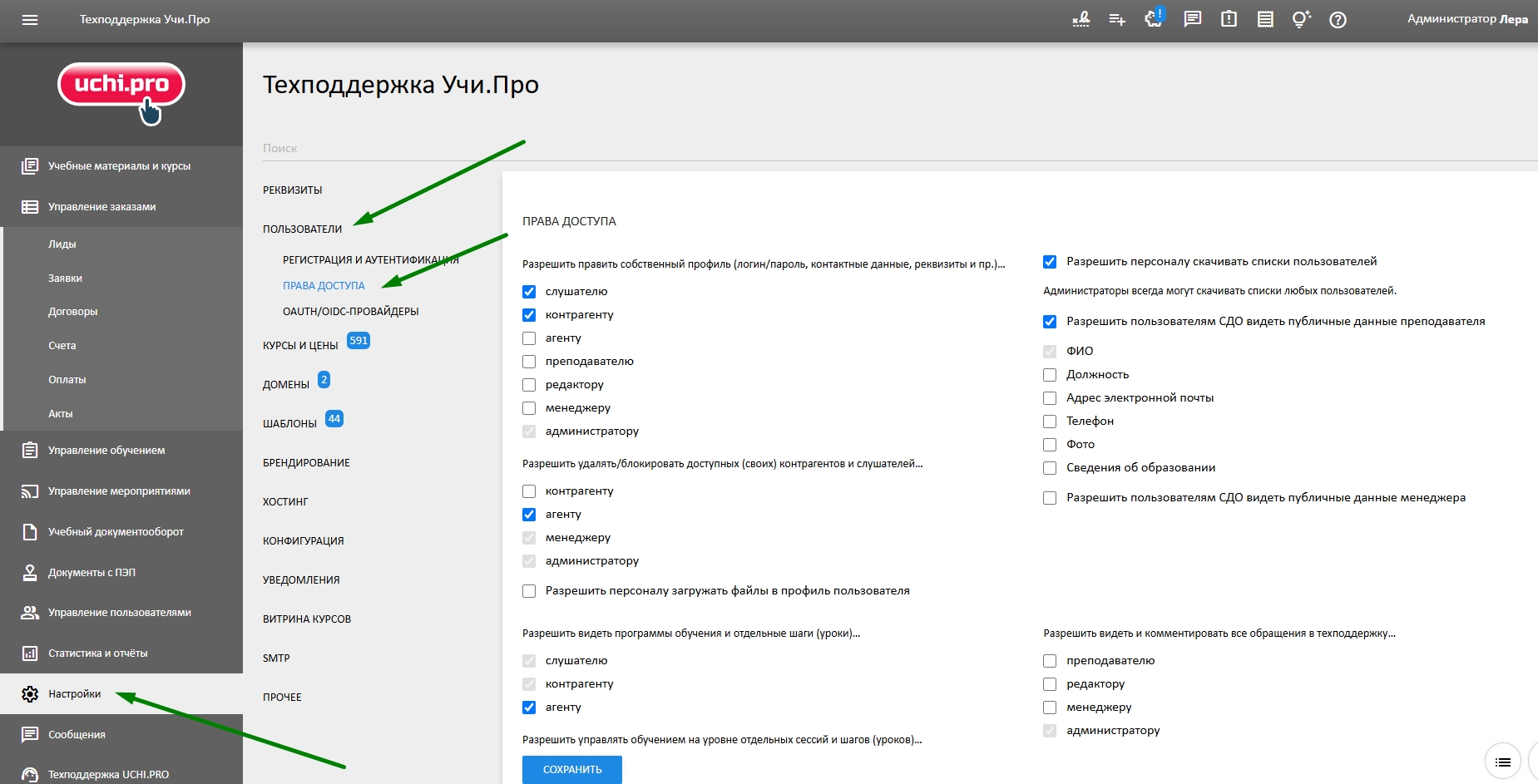The height and width of the screenshot is (784, 1538).
Task: Click the Сообщения message icon in sidebar
Action: (30, 735)
